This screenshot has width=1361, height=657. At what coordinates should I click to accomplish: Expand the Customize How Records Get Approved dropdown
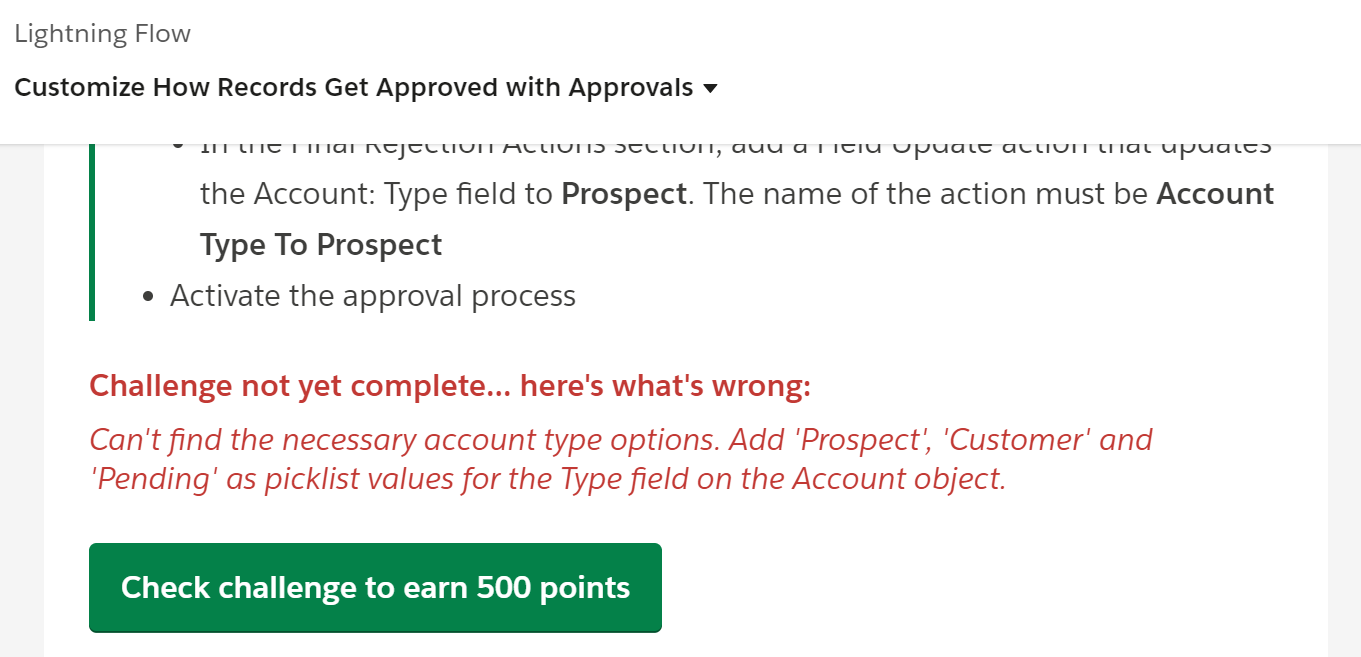click(x=354, y=88)
